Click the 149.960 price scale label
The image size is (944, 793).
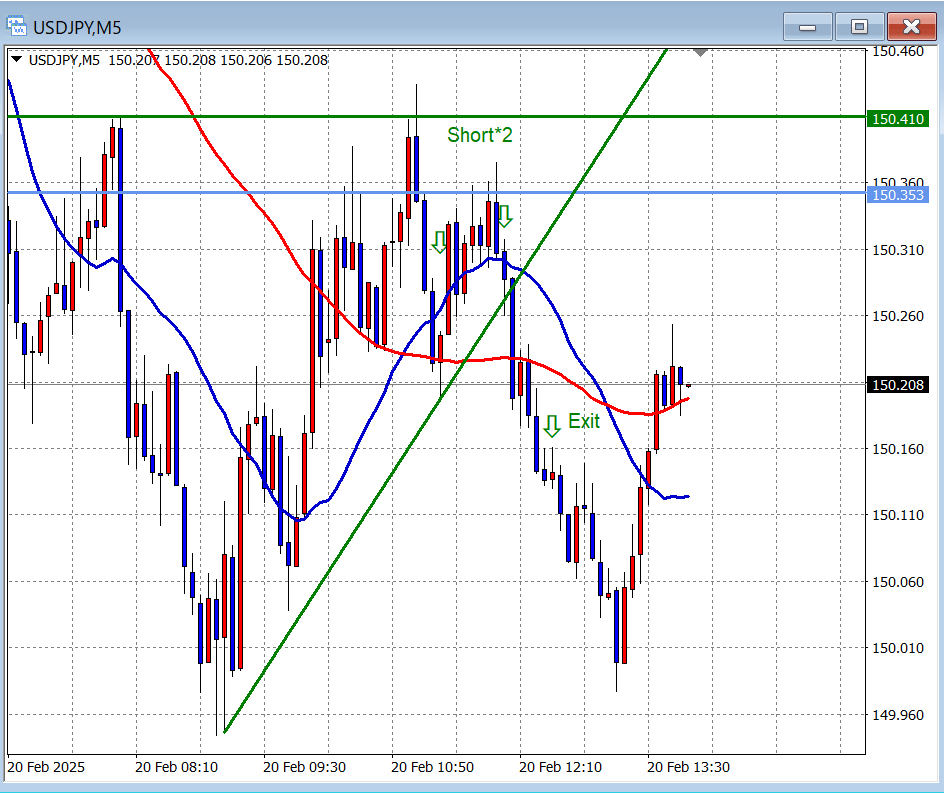point(897,714)
